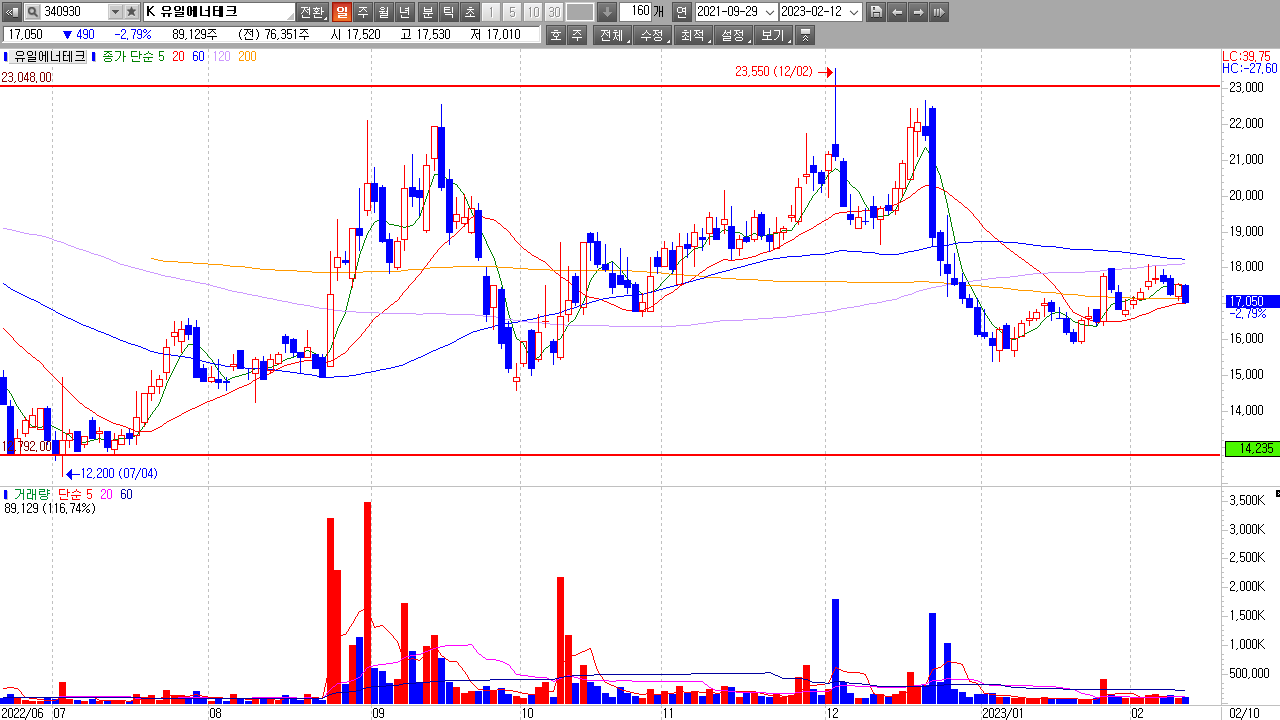Click the 23,048.00 upper line label
The height and width of the screenshot is (720, 1280).
point(27,77)
